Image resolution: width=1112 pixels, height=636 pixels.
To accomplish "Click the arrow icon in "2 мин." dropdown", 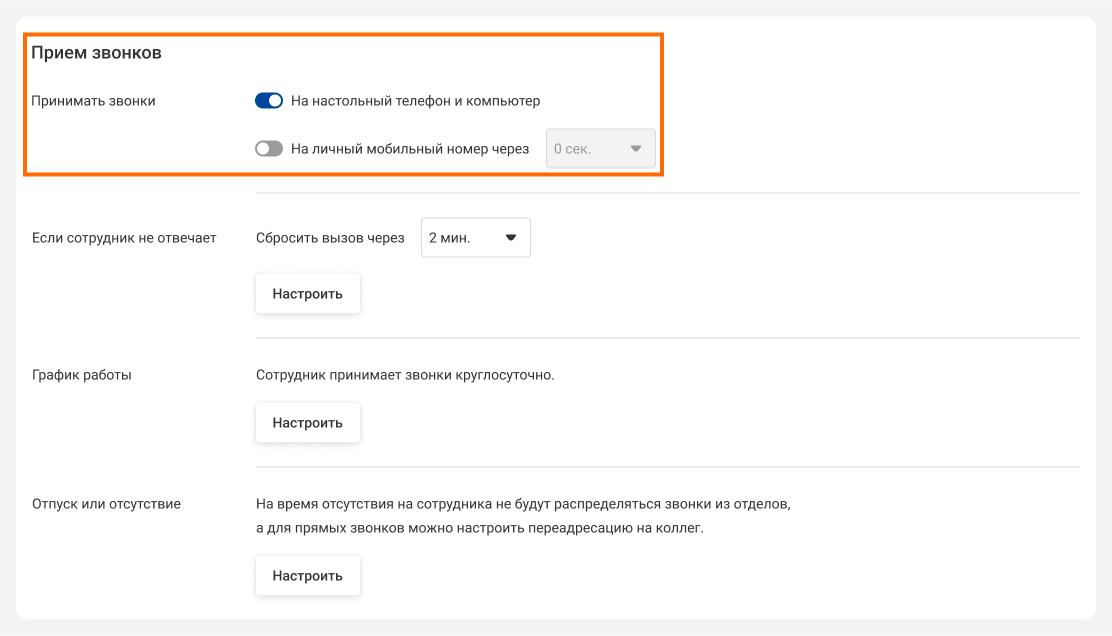I will point(511,238).
